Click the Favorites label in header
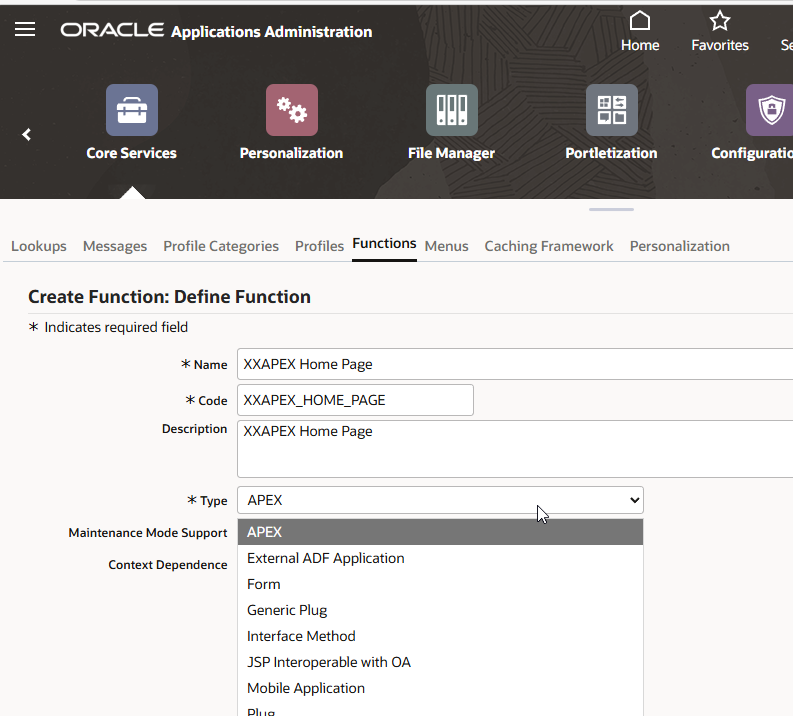The width and height of the screenshot is (793, 716). click(720, 46)
